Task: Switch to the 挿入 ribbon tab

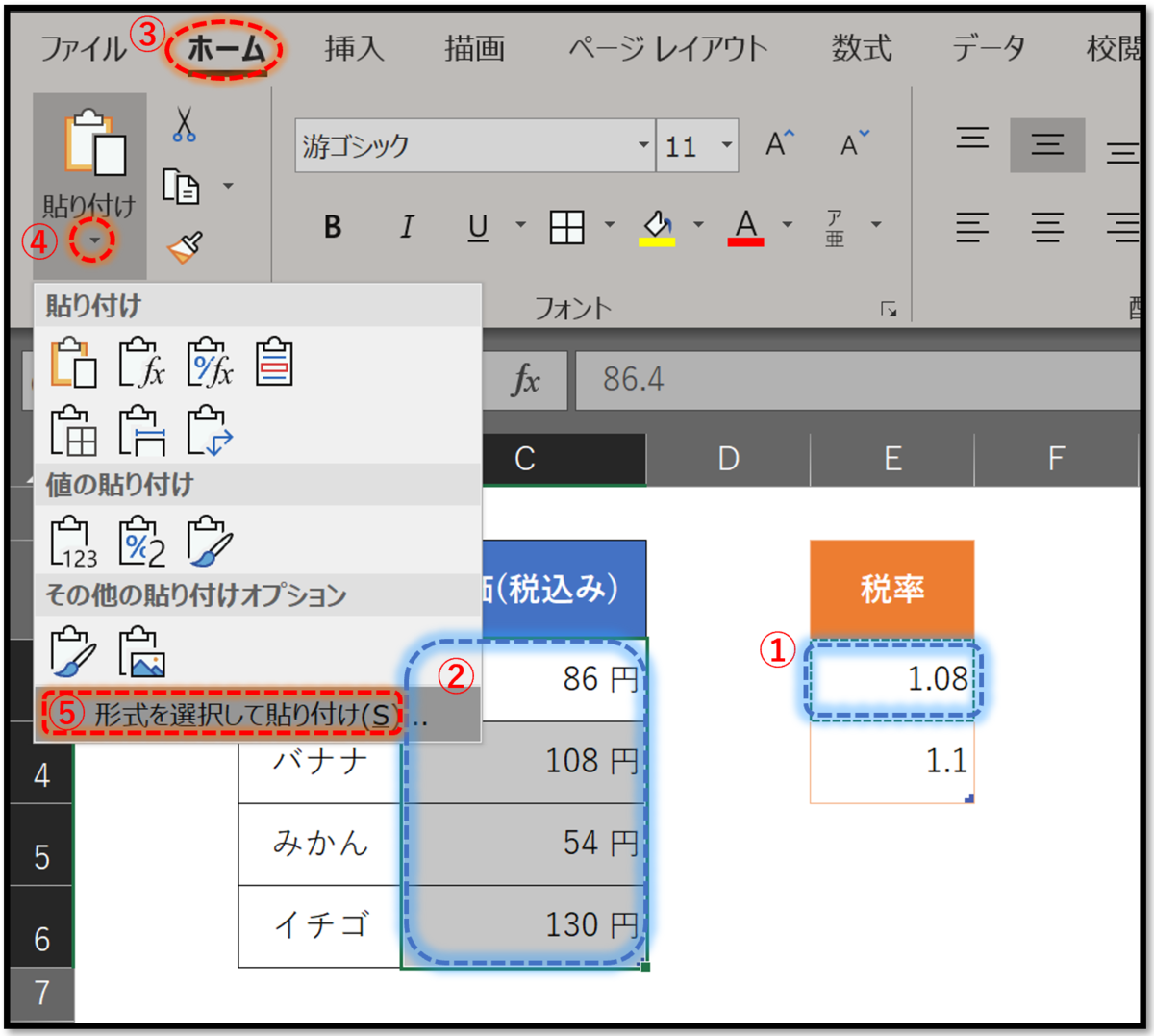Action: pos(356,50)
